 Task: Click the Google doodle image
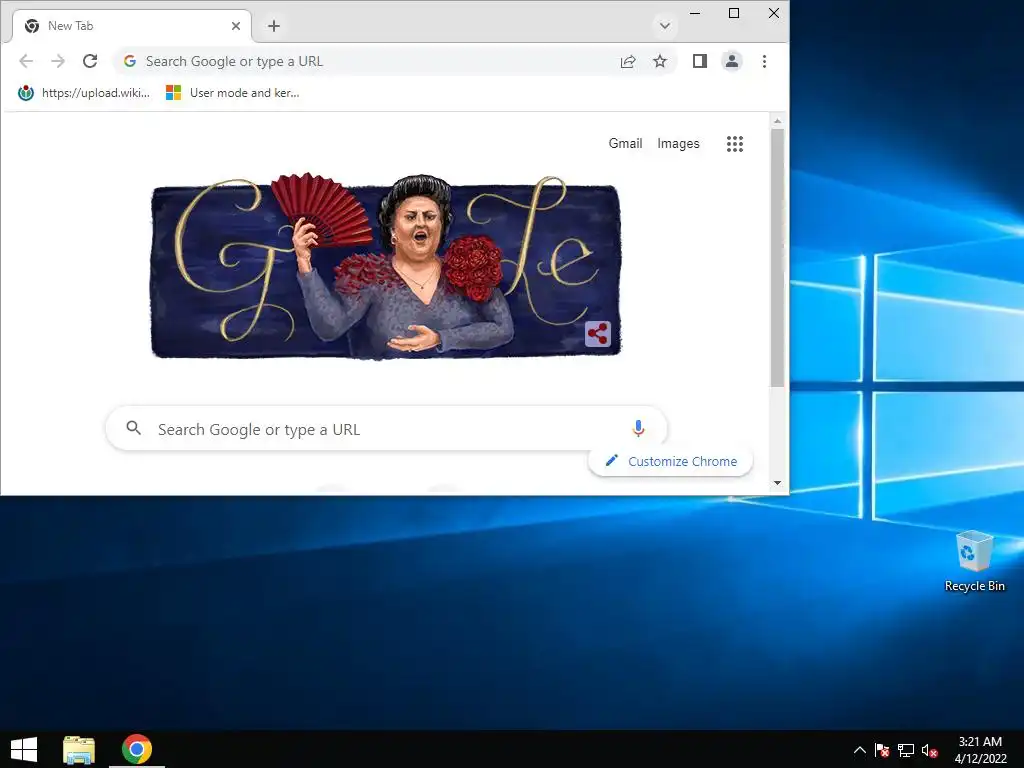[386, 267]
